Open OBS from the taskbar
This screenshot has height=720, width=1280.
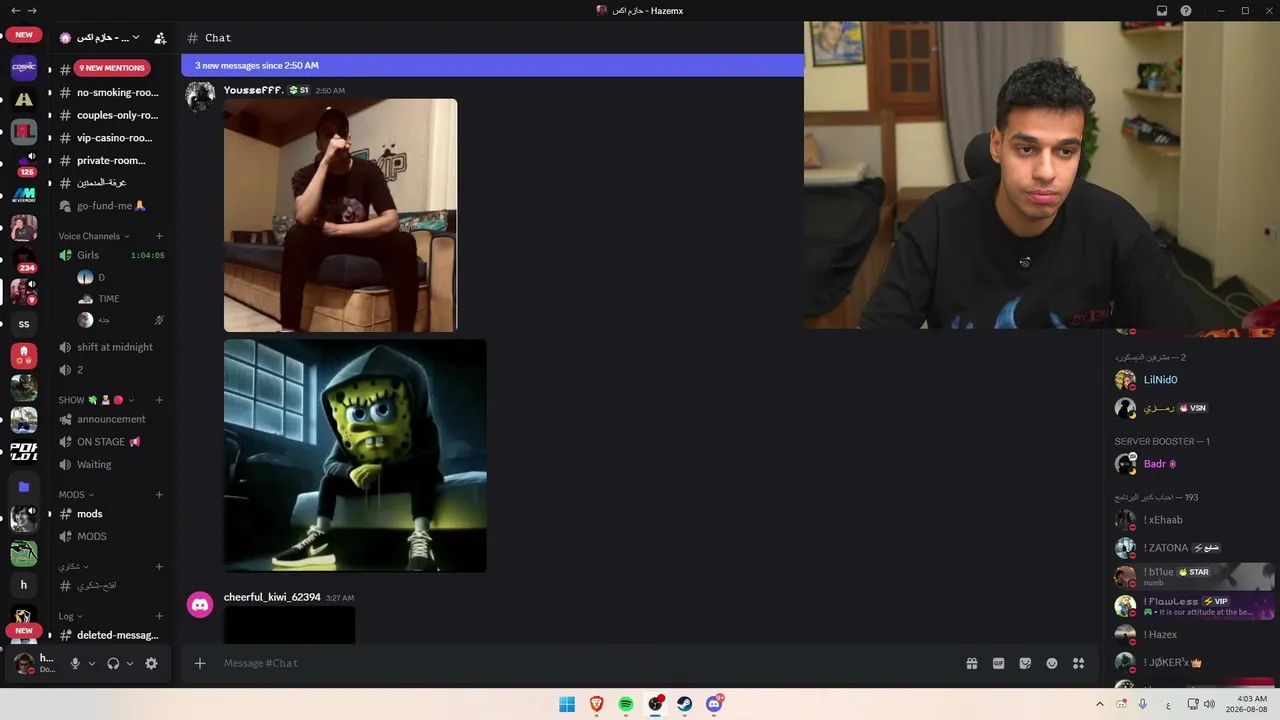click(655, 704)
